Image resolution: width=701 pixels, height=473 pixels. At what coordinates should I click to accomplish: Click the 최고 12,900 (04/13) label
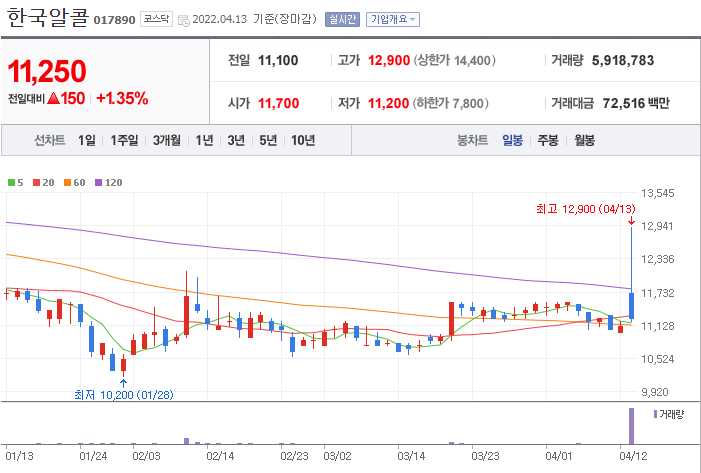(x=586, y=209)
